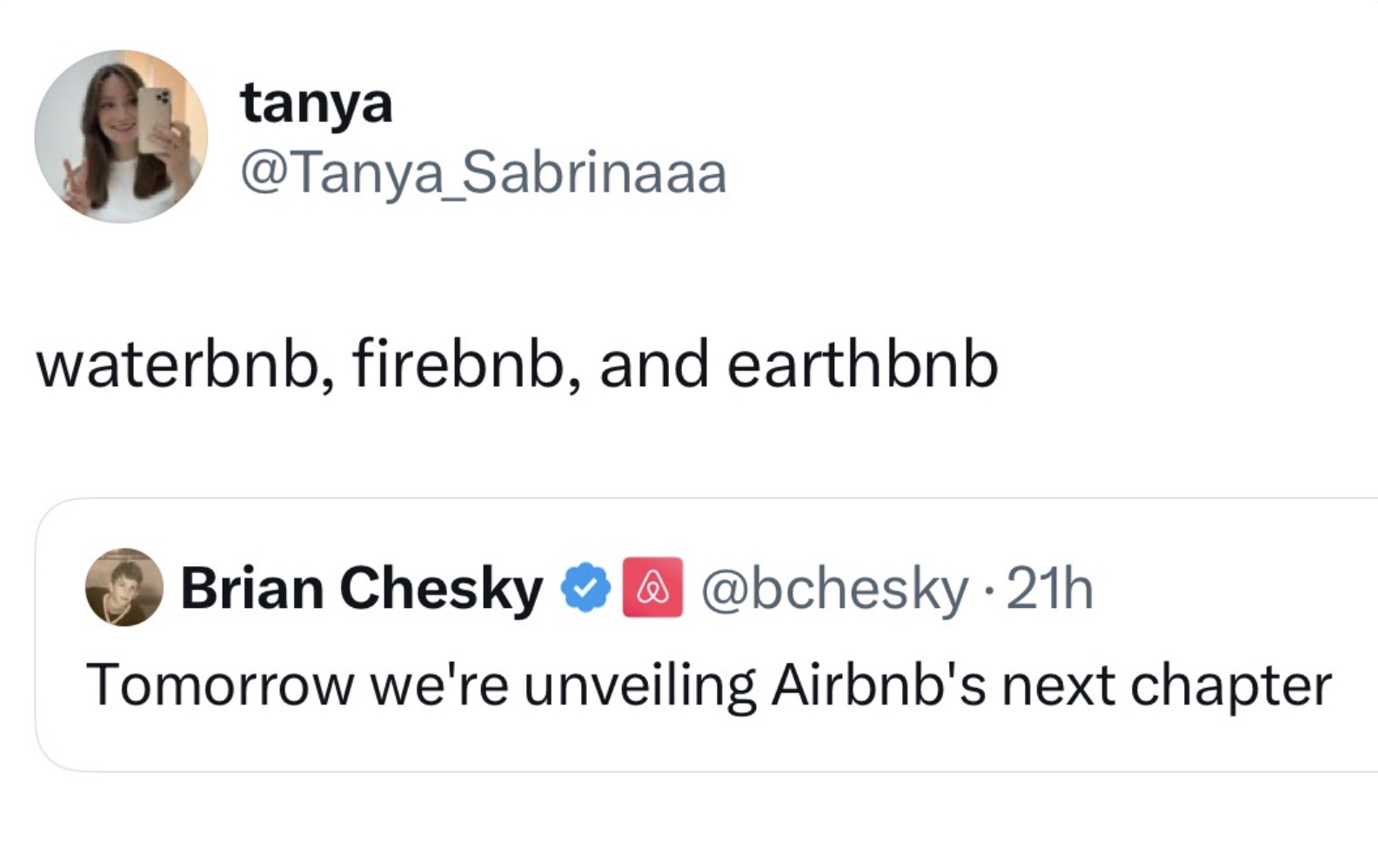Click blank space right of 21h in quote card
The height and width of the screenshot is (868, 1378).
point(1235,589)
